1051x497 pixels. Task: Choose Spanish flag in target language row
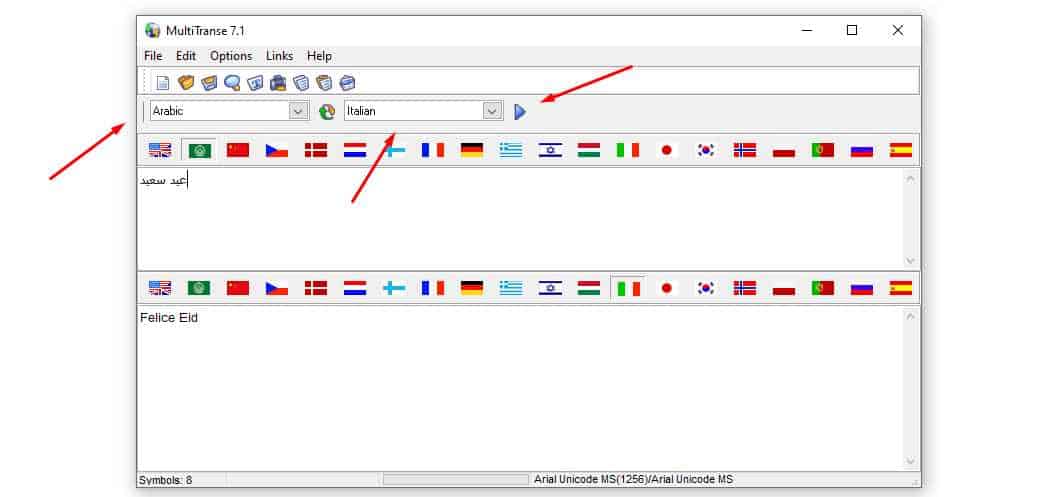tap(901, 288)
